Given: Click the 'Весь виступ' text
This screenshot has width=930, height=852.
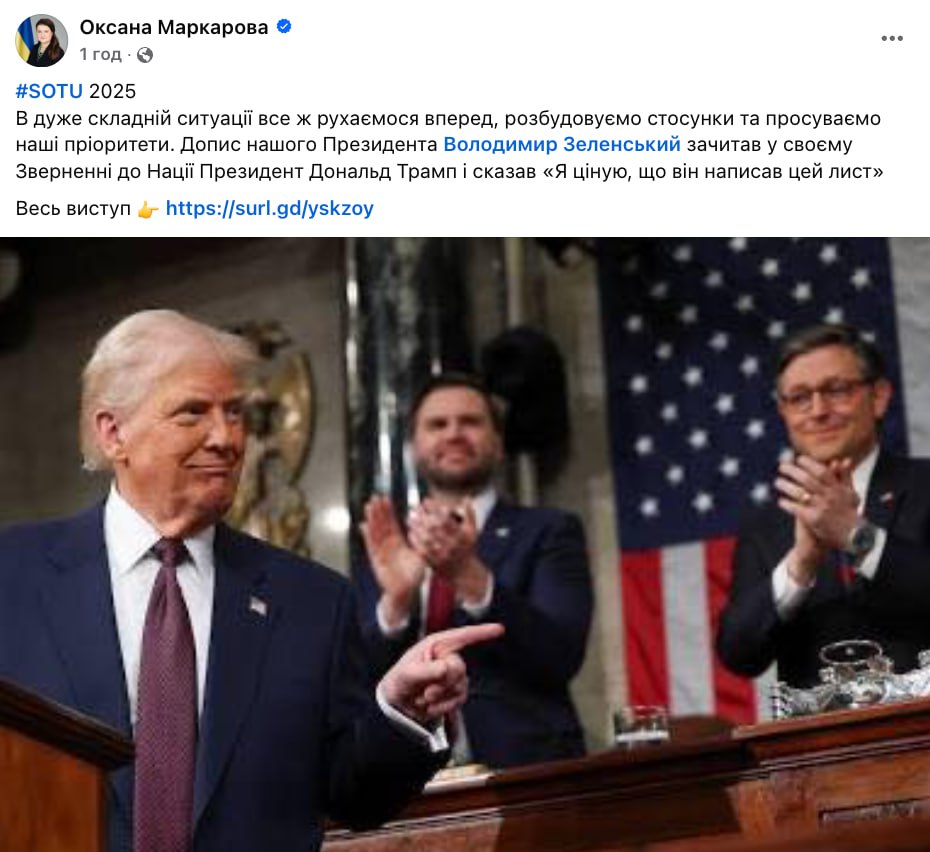Looking at the screenshot, I should click(x=73, y=209).
